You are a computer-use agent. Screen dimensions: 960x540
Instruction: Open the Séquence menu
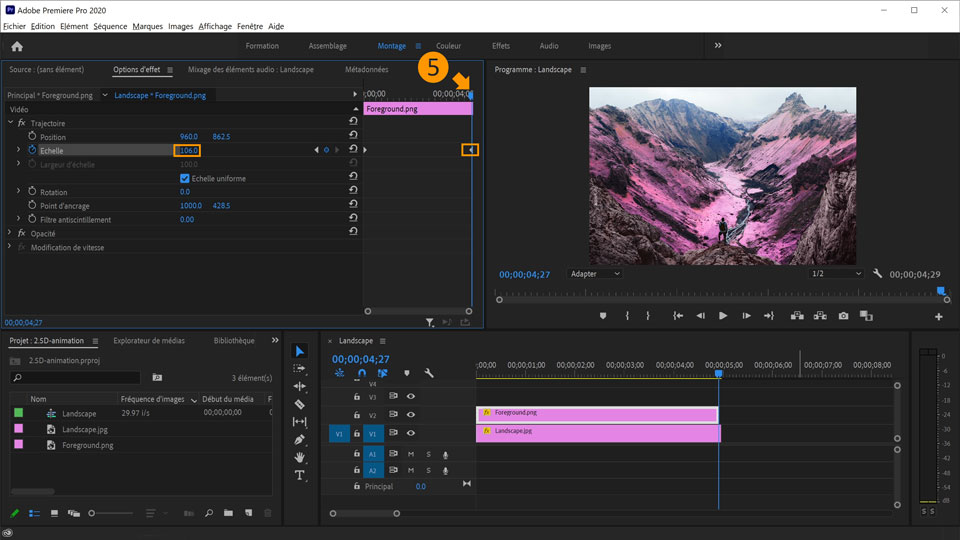click(110, 26)
